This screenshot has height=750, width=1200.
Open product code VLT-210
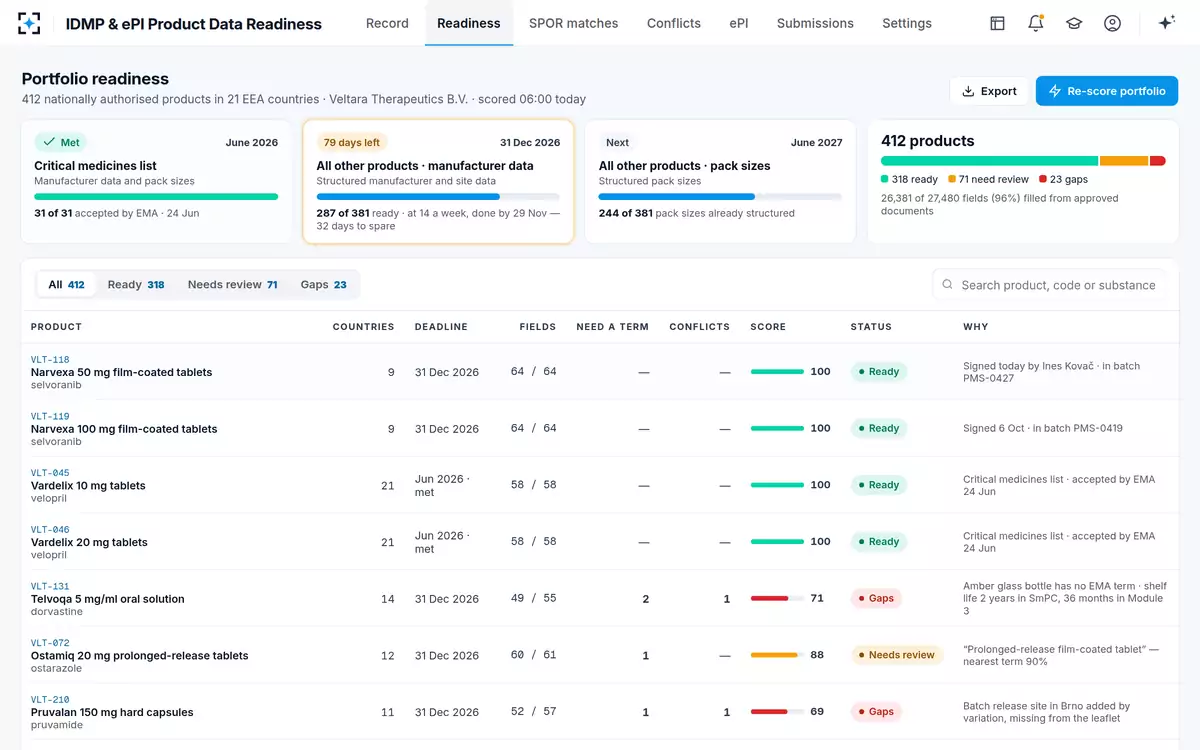[50, 701]
